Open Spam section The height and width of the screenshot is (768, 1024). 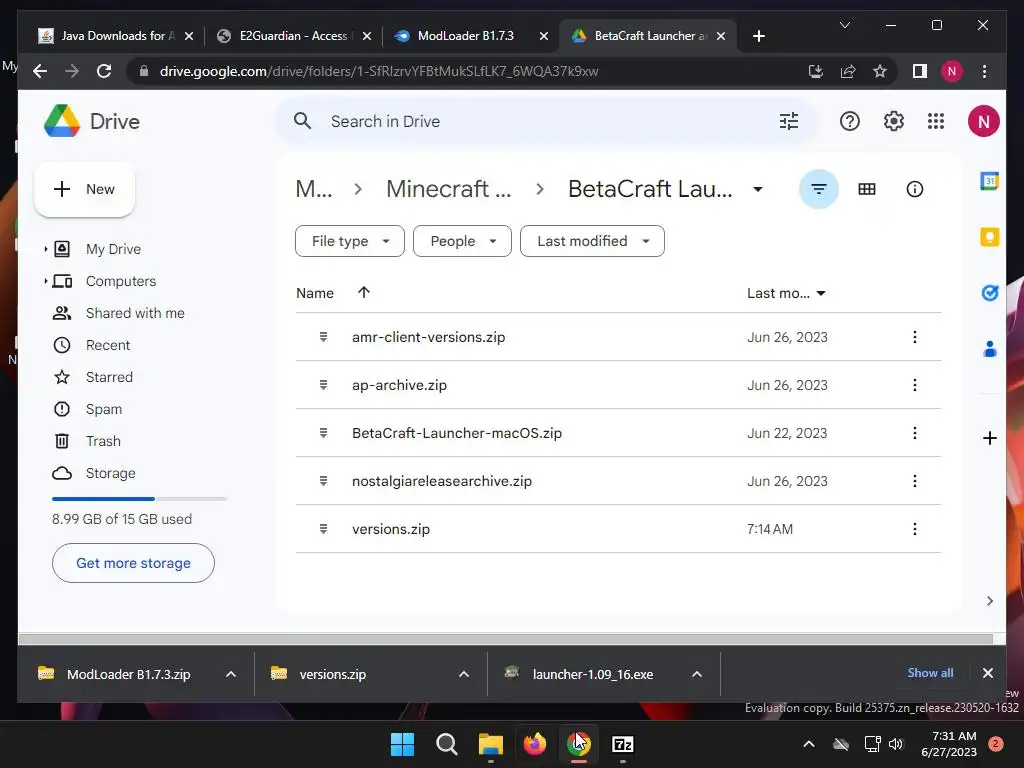tap(104, 409)
